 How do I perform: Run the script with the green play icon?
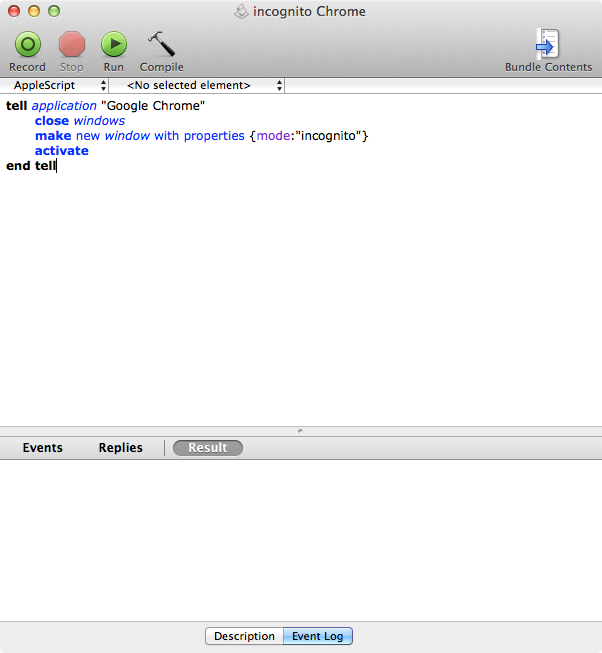pos(114,44)
